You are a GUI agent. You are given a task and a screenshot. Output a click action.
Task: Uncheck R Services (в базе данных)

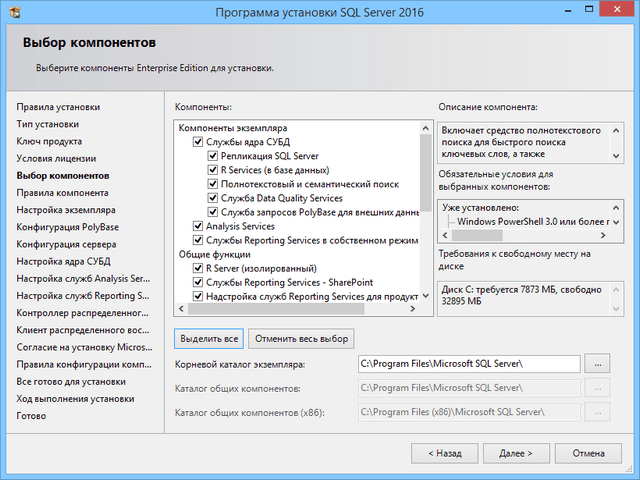(x=213, y=171)
